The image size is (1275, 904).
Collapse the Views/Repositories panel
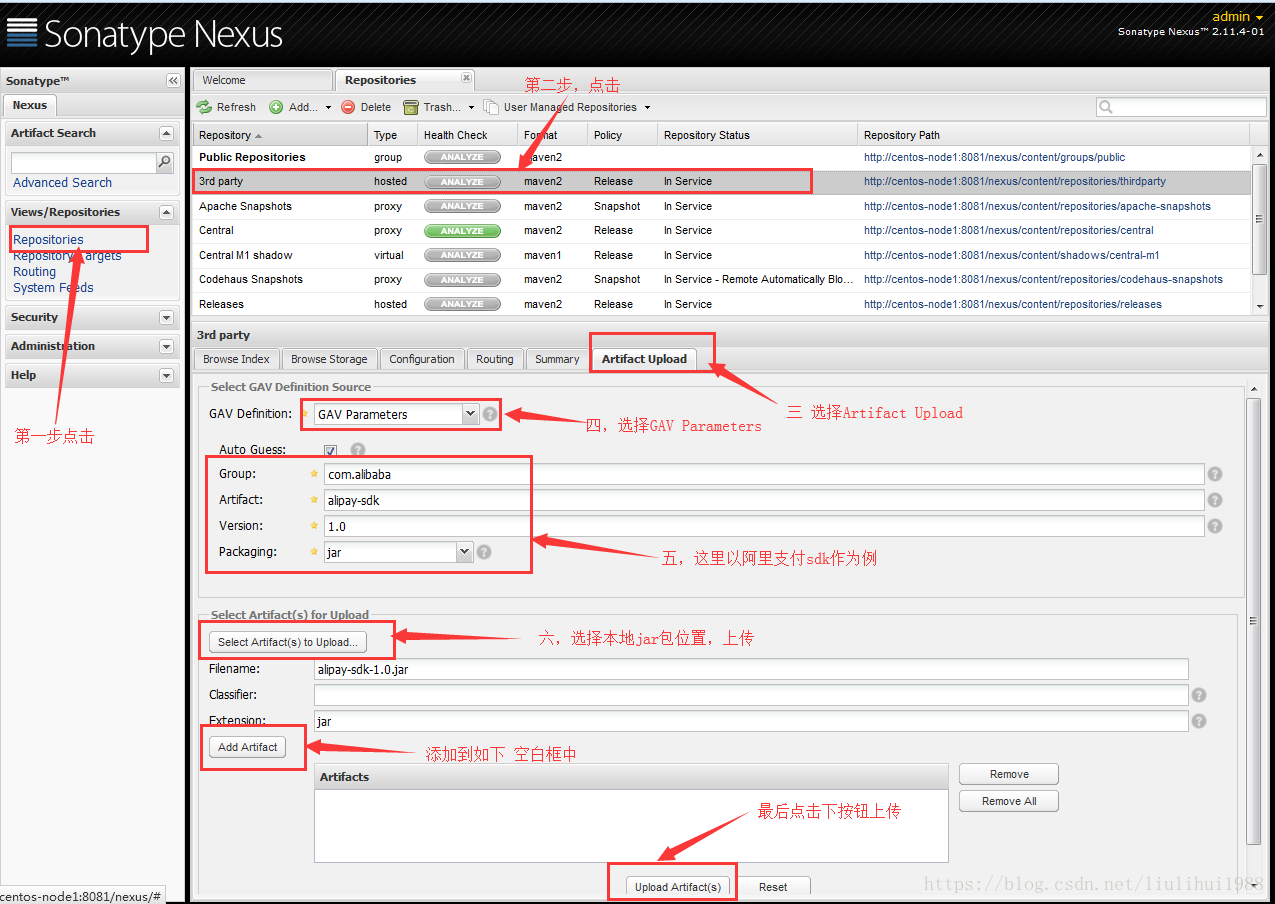pos(166,212)
